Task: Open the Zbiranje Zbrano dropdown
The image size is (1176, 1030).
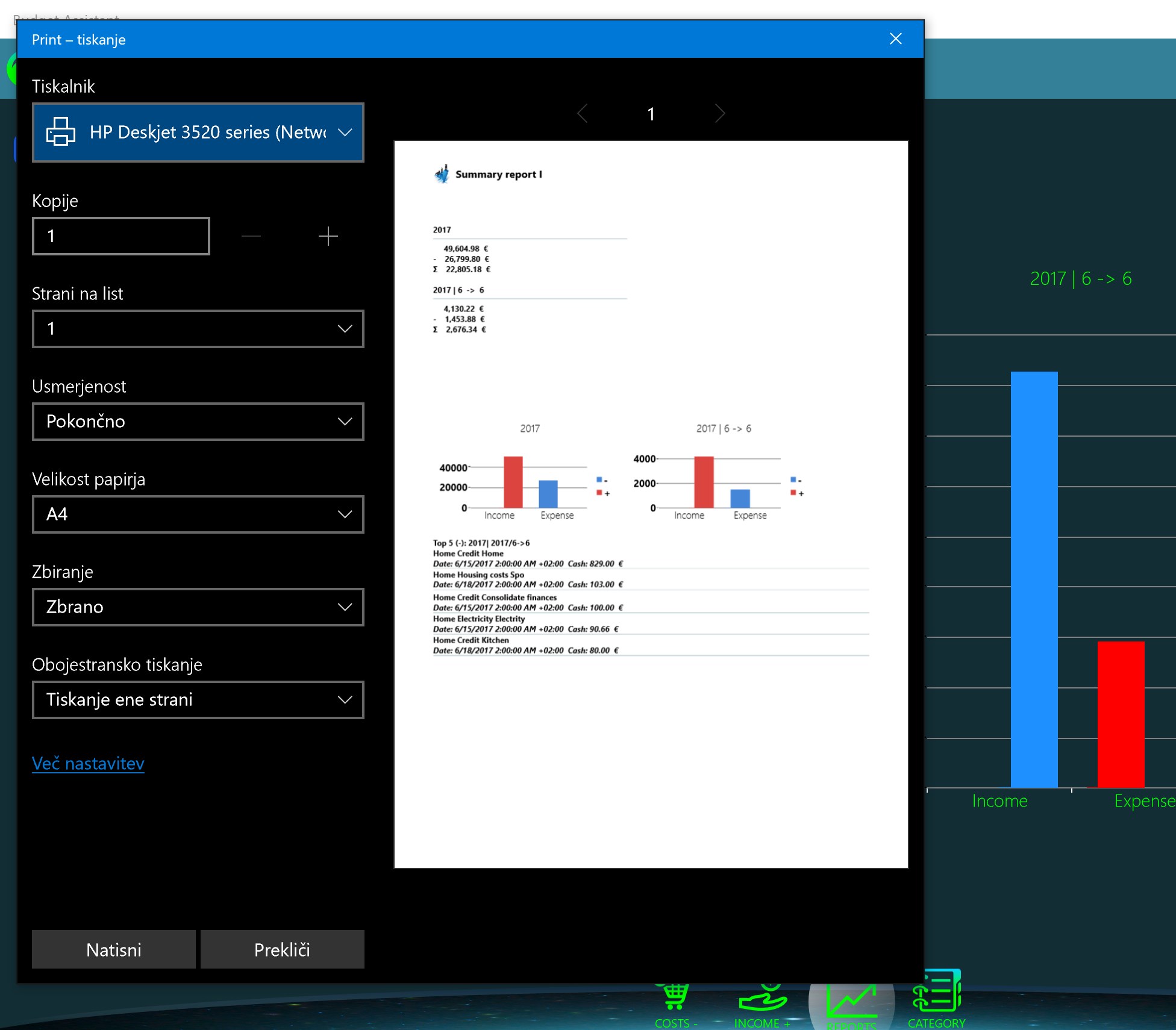Action: pyautogui.click(x=198, y=607)
